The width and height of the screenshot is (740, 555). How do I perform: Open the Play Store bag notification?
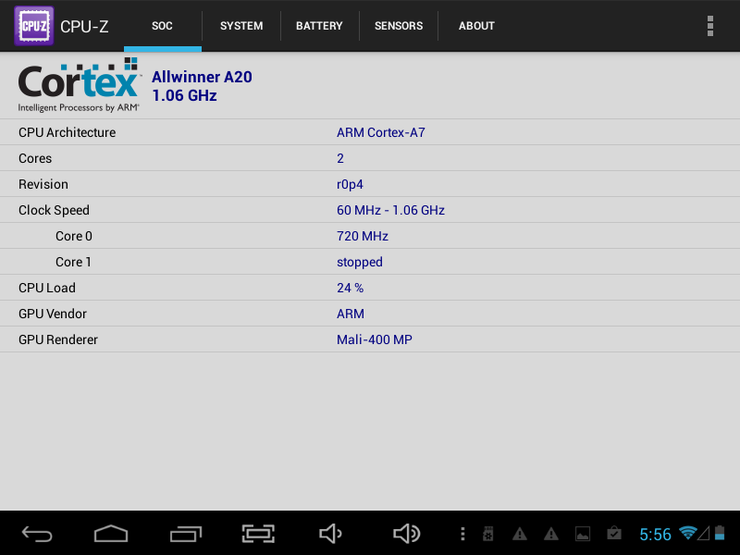[x=614, y=533]
